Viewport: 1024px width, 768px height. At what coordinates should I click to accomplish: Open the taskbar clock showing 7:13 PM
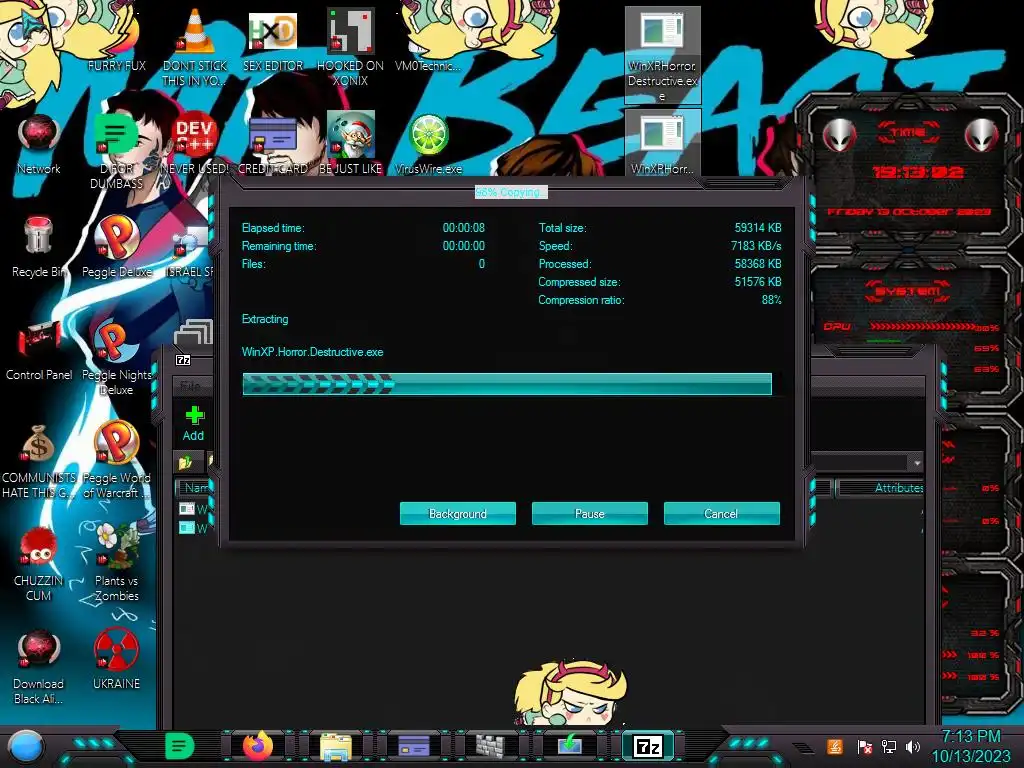click(970, 746)
